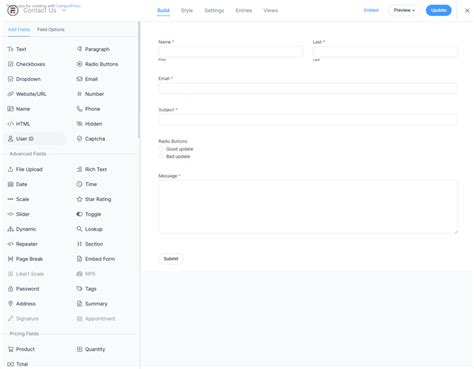The width and height of the screenshot is (474, 369).
Task: Add a Time field
Action: (87, 184)
